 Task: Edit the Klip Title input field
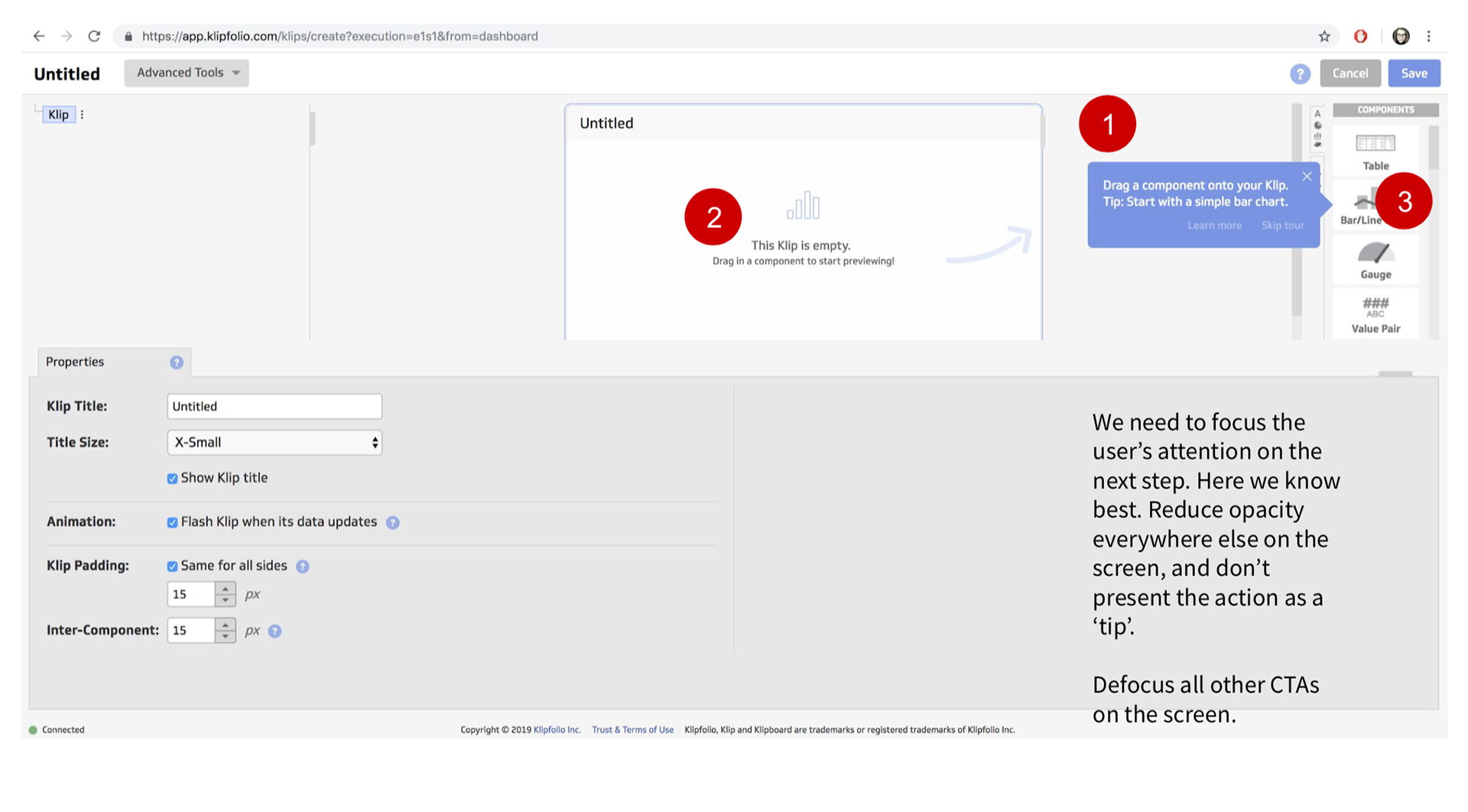tap(274, 407)
